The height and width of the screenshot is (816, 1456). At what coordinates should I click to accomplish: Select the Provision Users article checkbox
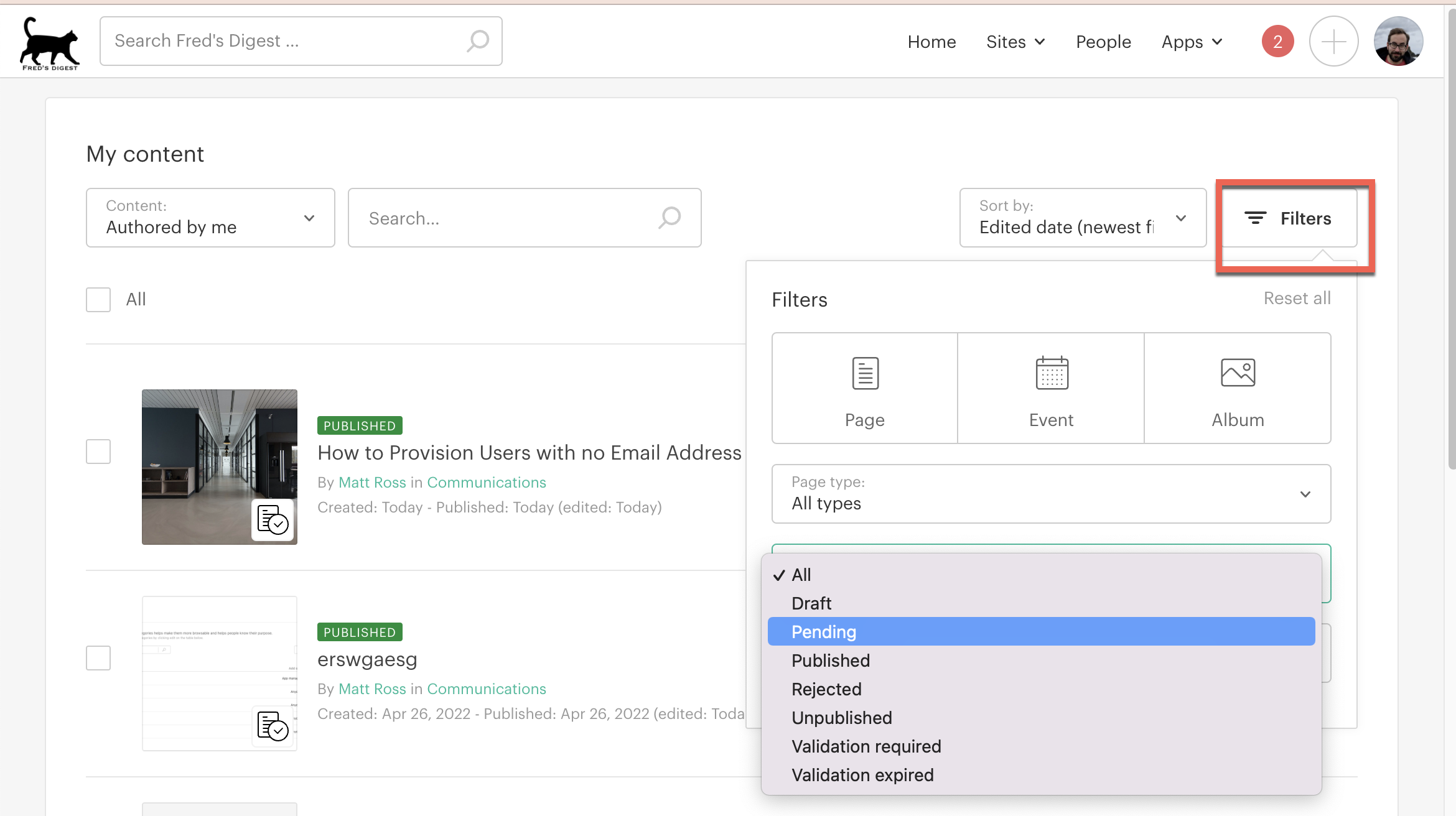98,452
